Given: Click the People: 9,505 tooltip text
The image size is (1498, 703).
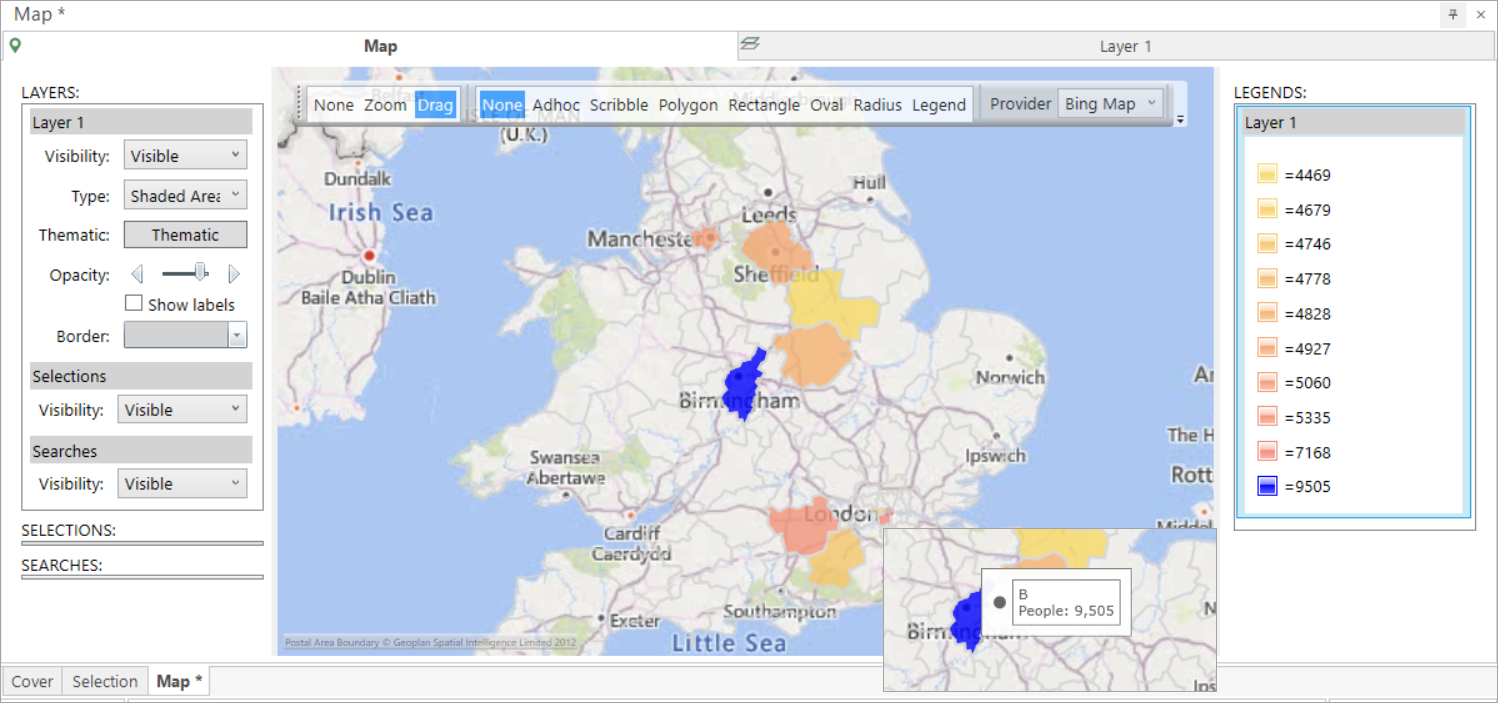Looking at the screenshot, I should pyautogui.click(x=1066, y=611).
